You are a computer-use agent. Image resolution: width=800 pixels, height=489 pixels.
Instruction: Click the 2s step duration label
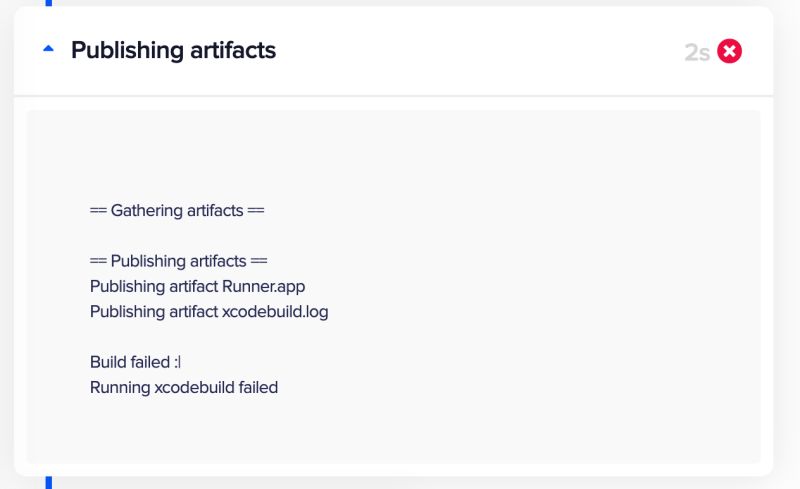697,52
